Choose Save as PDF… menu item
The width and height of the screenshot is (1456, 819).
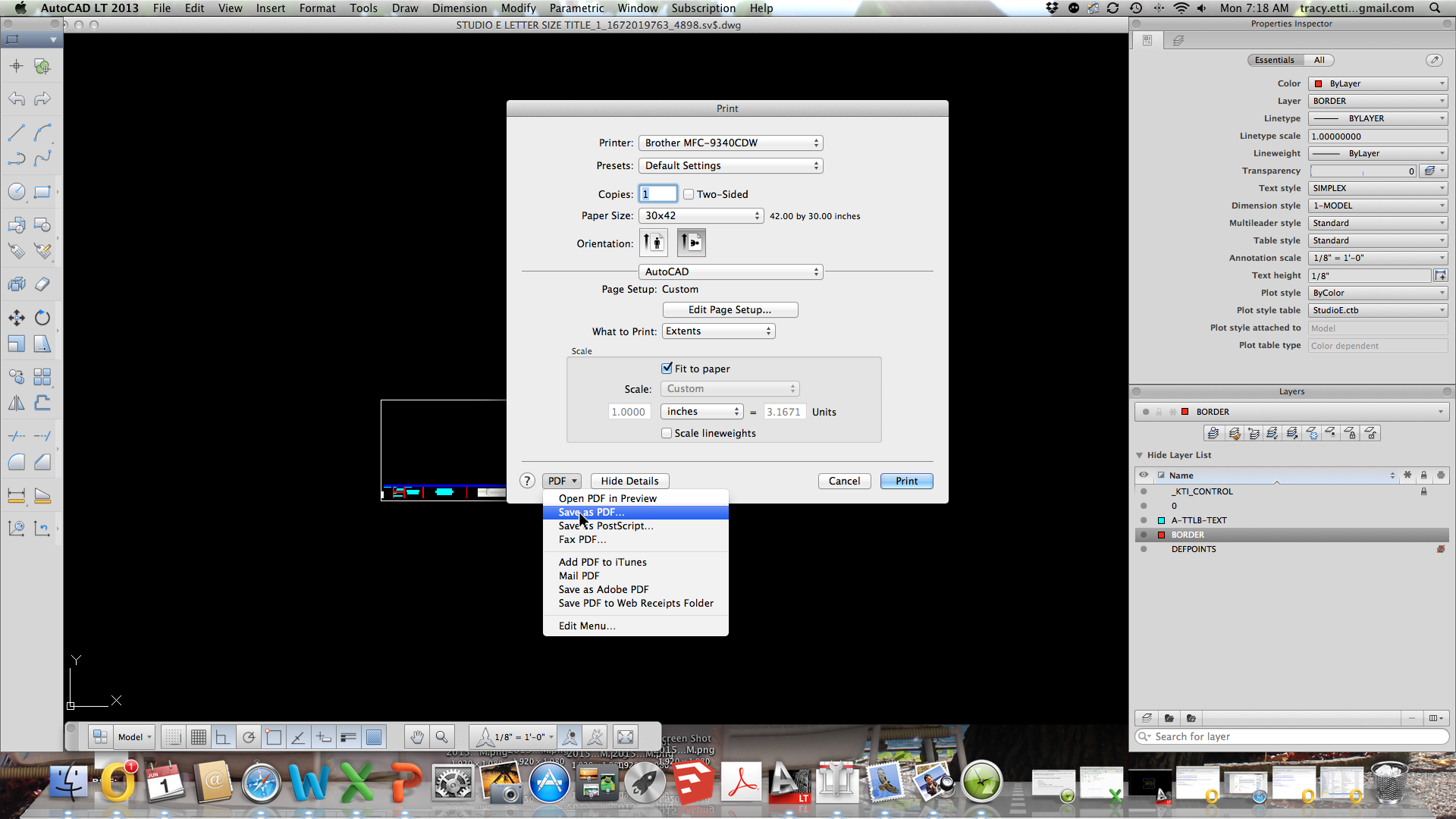(x=635, y=512)
